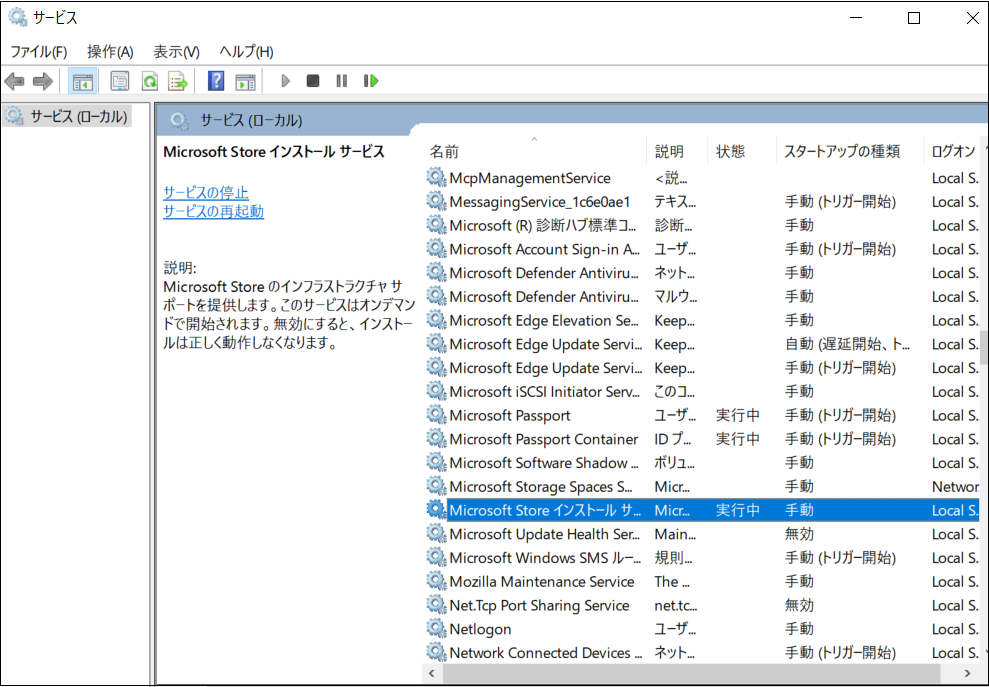The image size is (989, 687).
Task: Select the Mozilla Maintenance Service row
Action: (702, 582)
